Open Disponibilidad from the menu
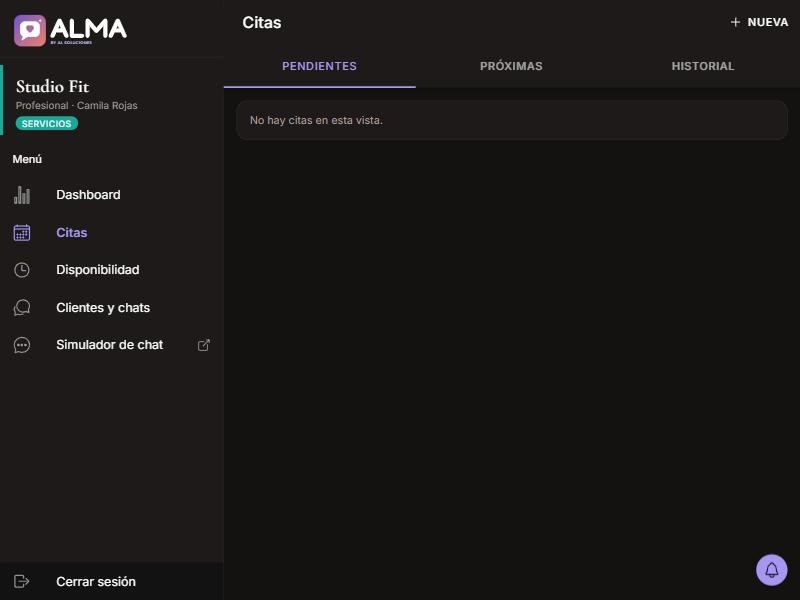The image size is (800, 600). pos(97,270)
